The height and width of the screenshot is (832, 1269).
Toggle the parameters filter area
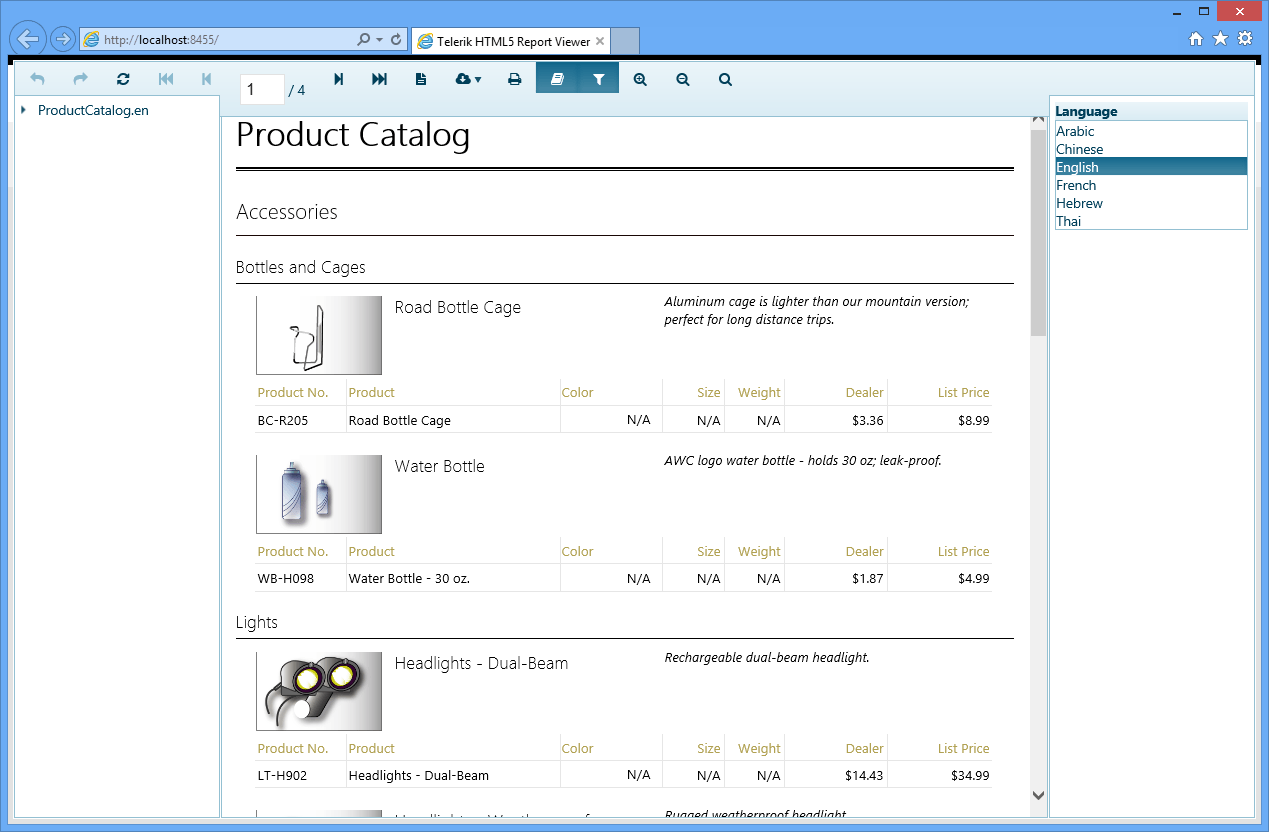pyautogui.click(x=598, y=79)
